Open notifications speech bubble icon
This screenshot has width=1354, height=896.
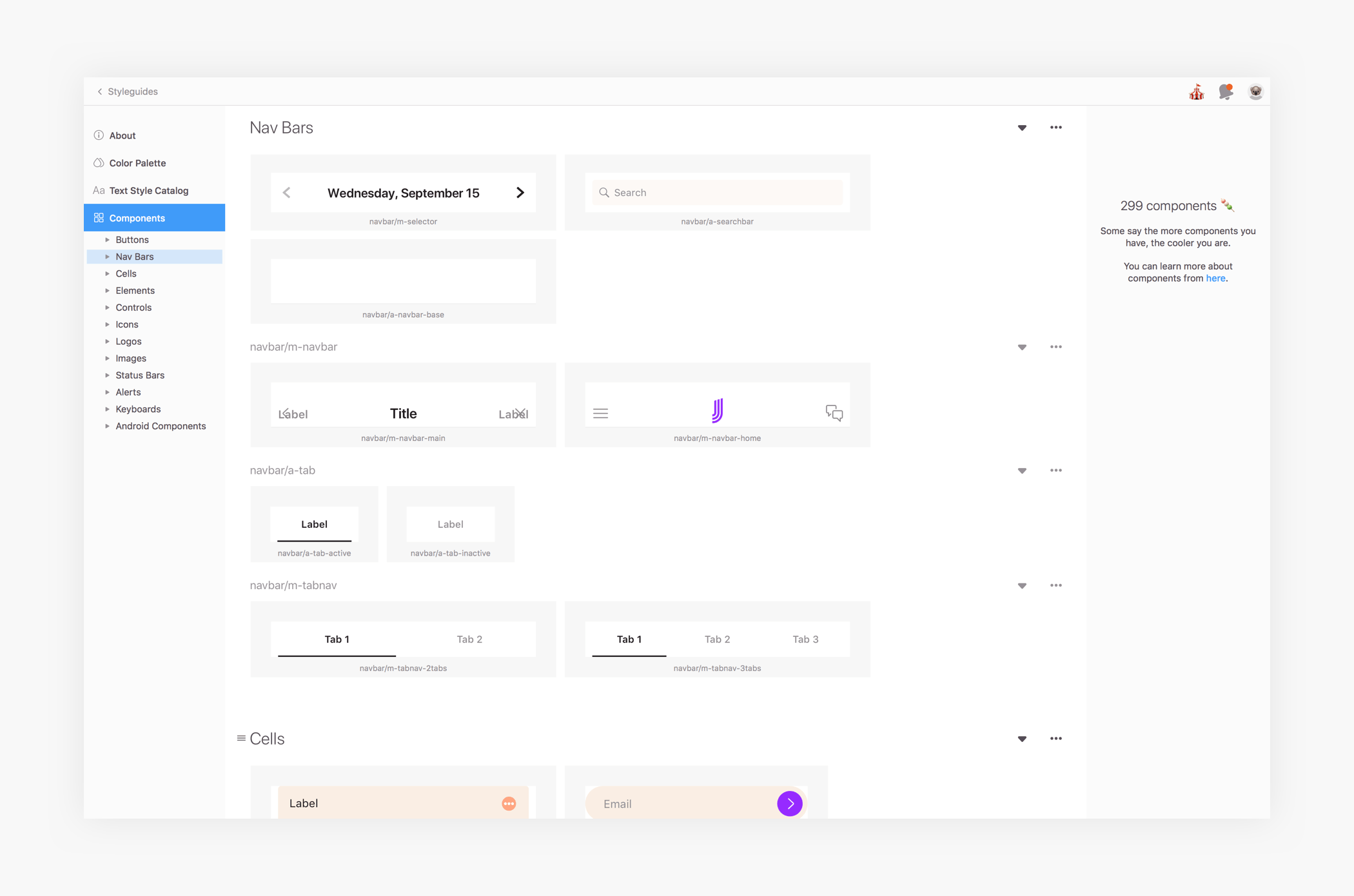click(1226, 92)
